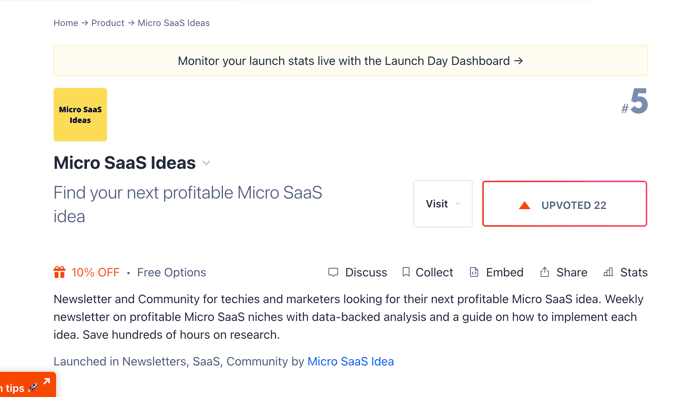The width and height of the screenshot is (700, 397).
Task: Click the Free Options label
Action: (x=171, y=272)
